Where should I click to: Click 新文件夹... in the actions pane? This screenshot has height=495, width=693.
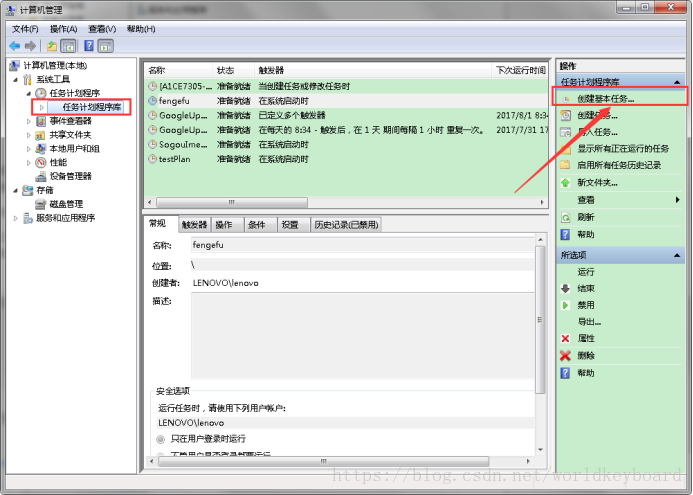597,183
